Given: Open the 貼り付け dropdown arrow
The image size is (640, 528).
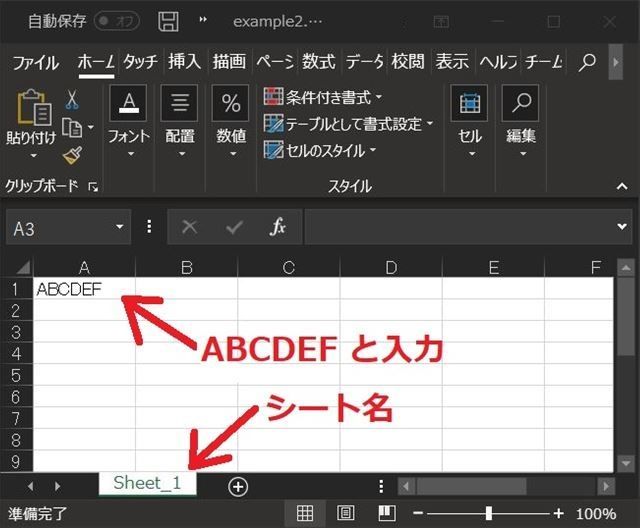Looking at the screenshot, I should coord(33,155).
